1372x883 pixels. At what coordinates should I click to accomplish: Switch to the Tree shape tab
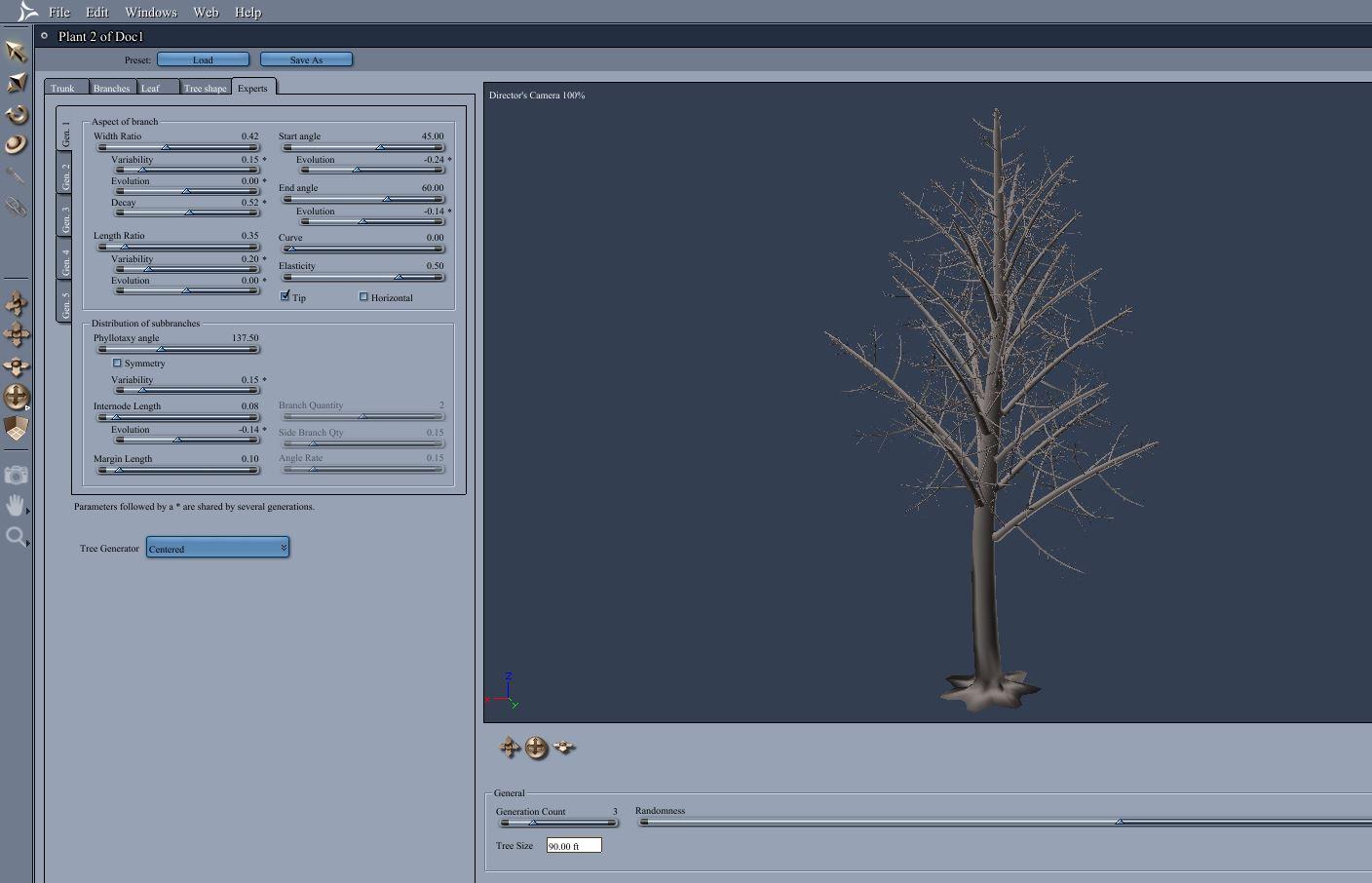tap(205, 88)
